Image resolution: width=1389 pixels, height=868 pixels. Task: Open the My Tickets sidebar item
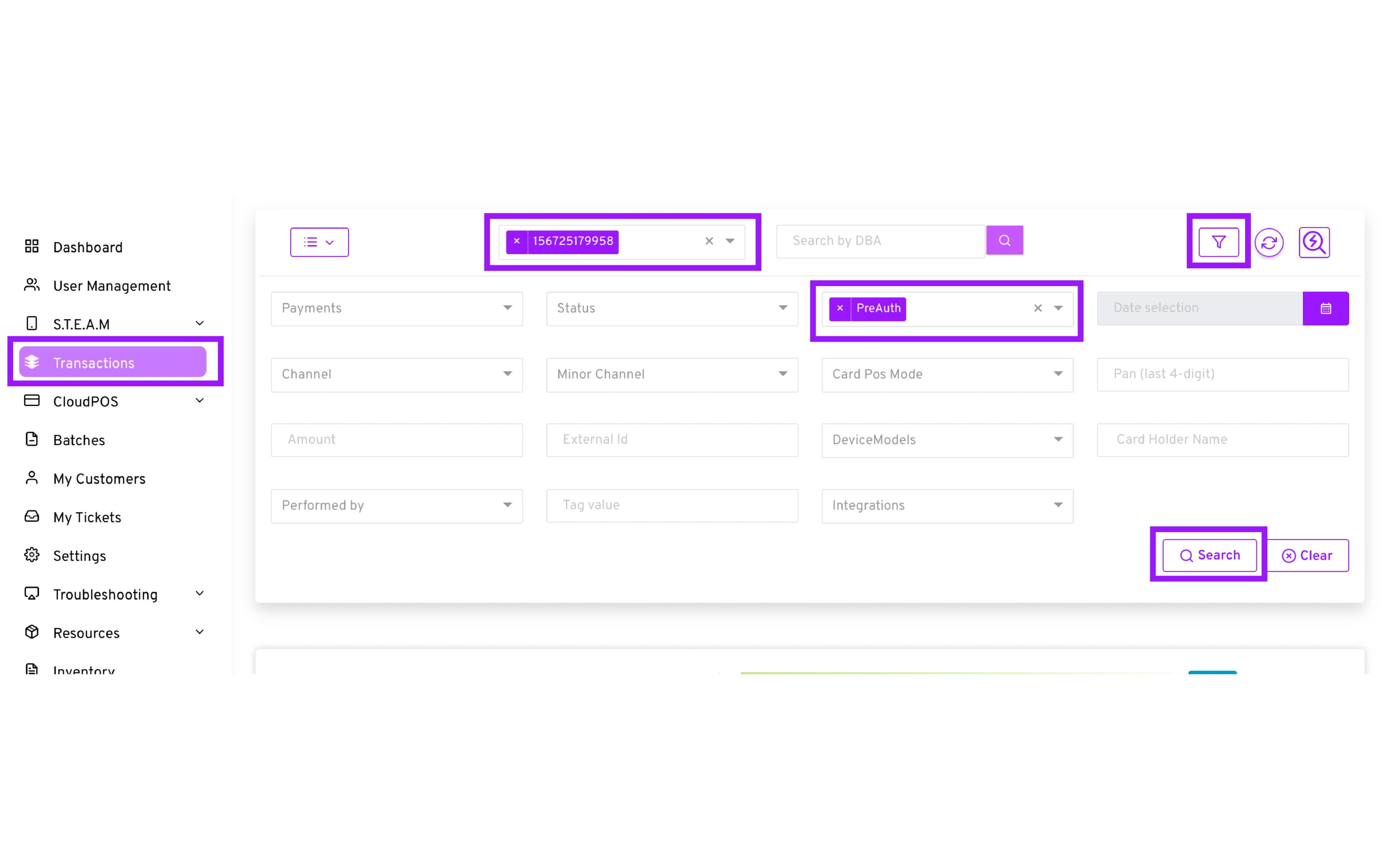pos(87,517)
